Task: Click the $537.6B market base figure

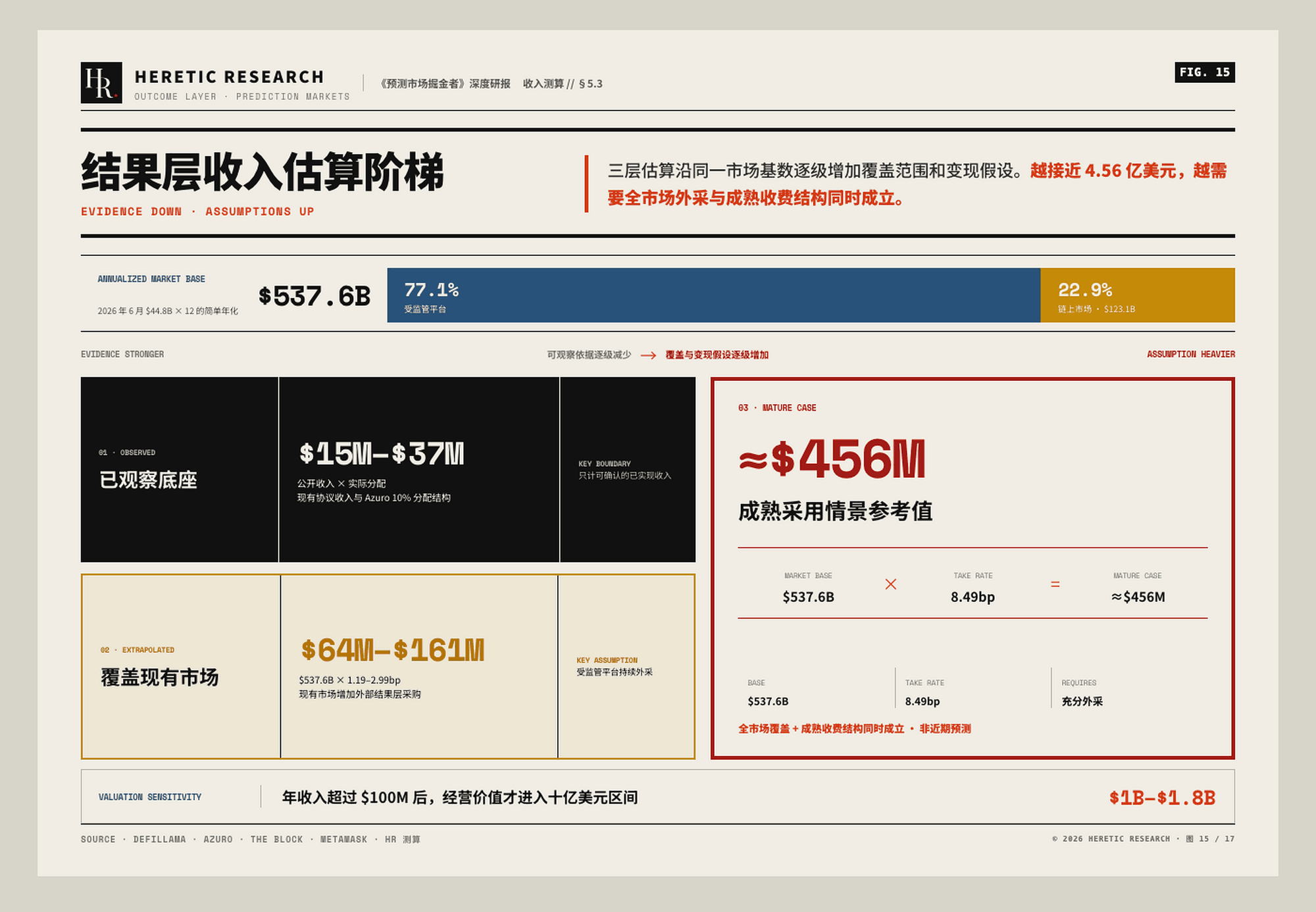Action: click(x=314, y=296)
